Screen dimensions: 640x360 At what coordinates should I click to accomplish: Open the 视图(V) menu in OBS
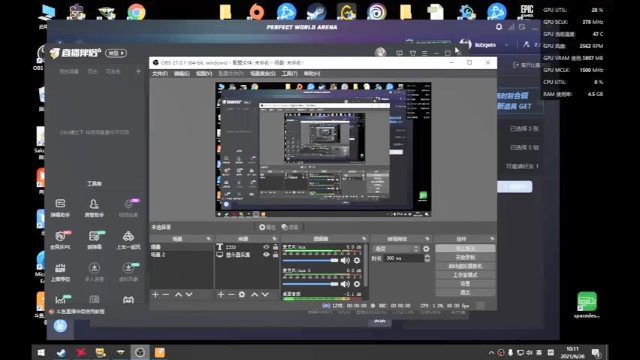(x=204, y=73)
